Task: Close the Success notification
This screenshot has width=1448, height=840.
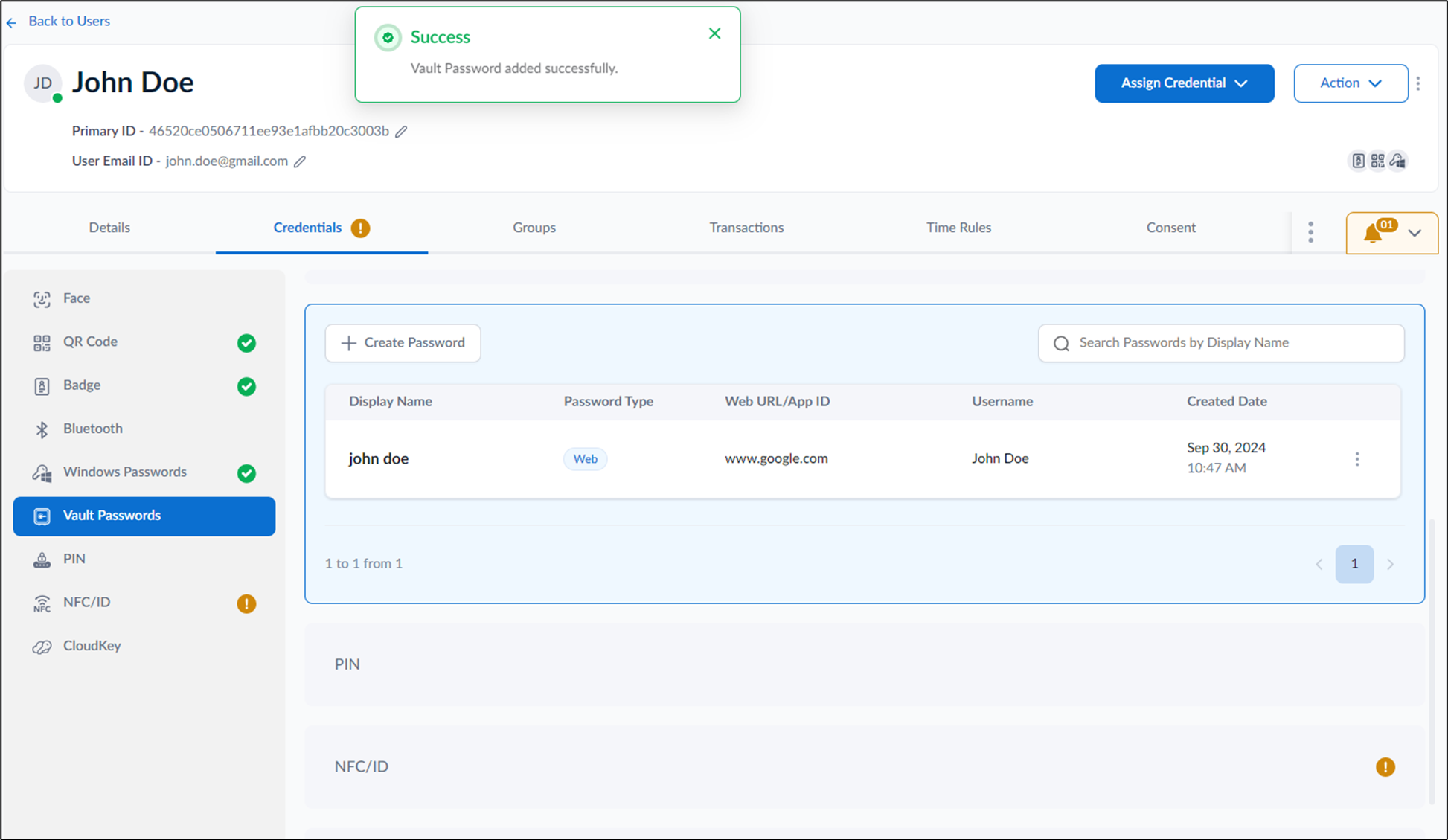Action: tap(714, 33)
